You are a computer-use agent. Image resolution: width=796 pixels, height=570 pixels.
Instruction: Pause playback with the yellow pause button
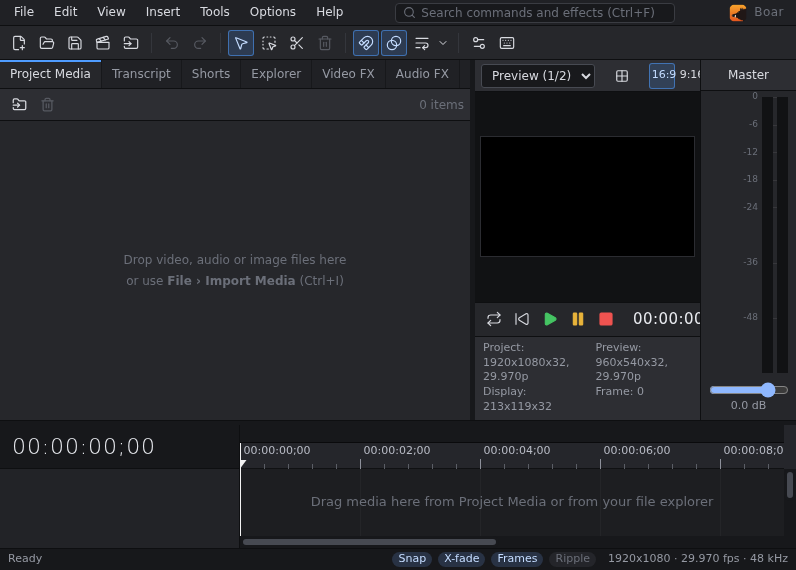click(578, 319)
